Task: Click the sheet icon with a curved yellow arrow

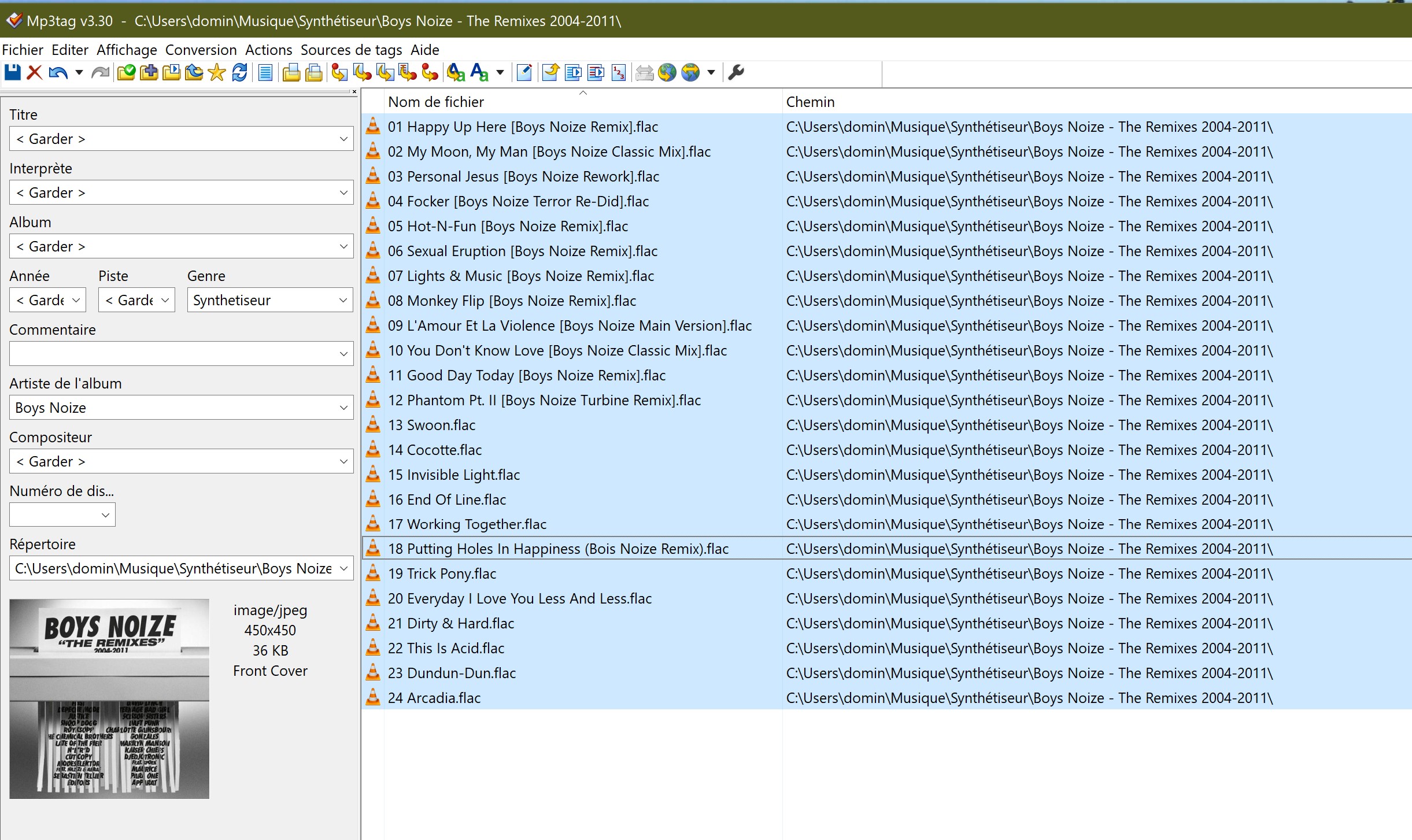Action: pos(550,72)
